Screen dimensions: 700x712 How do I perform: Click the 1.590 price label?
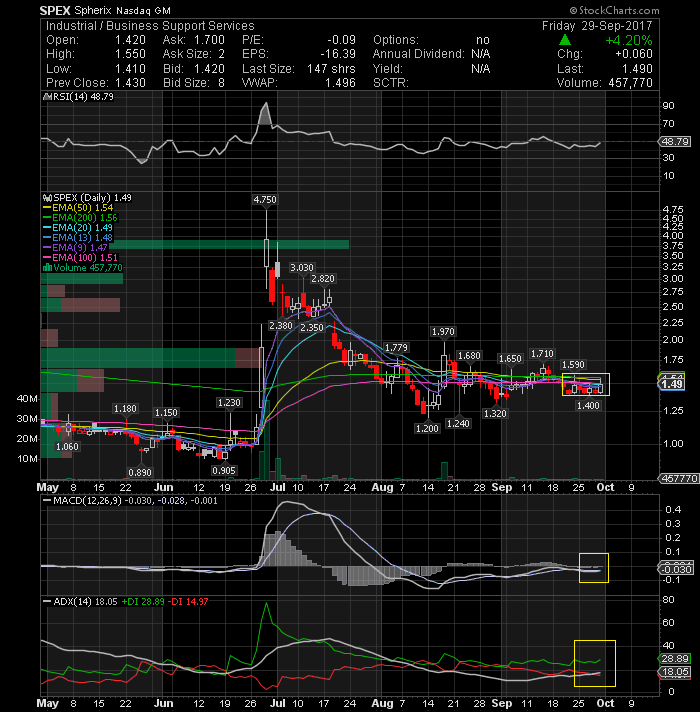[573, 365]
